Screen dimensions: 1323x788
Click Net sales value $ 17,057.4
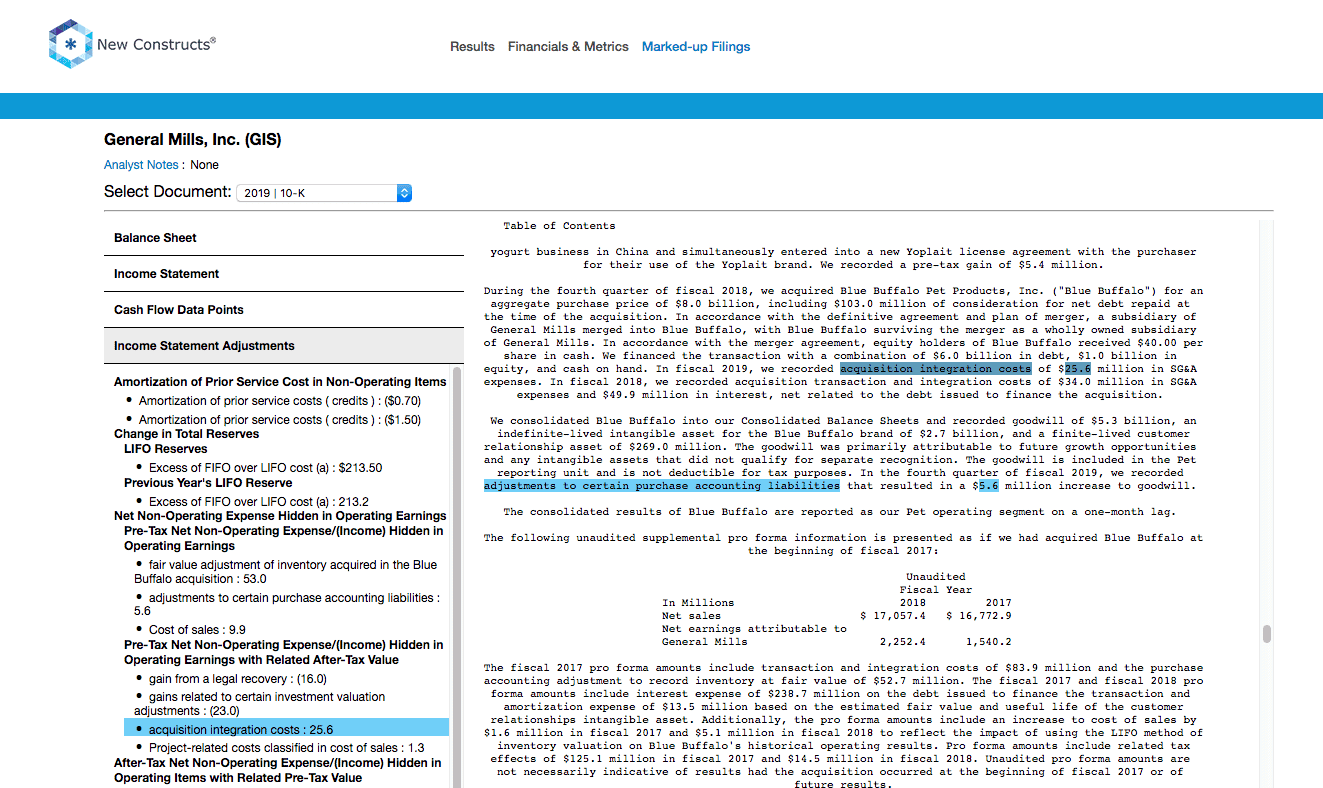tap(893, 616)
